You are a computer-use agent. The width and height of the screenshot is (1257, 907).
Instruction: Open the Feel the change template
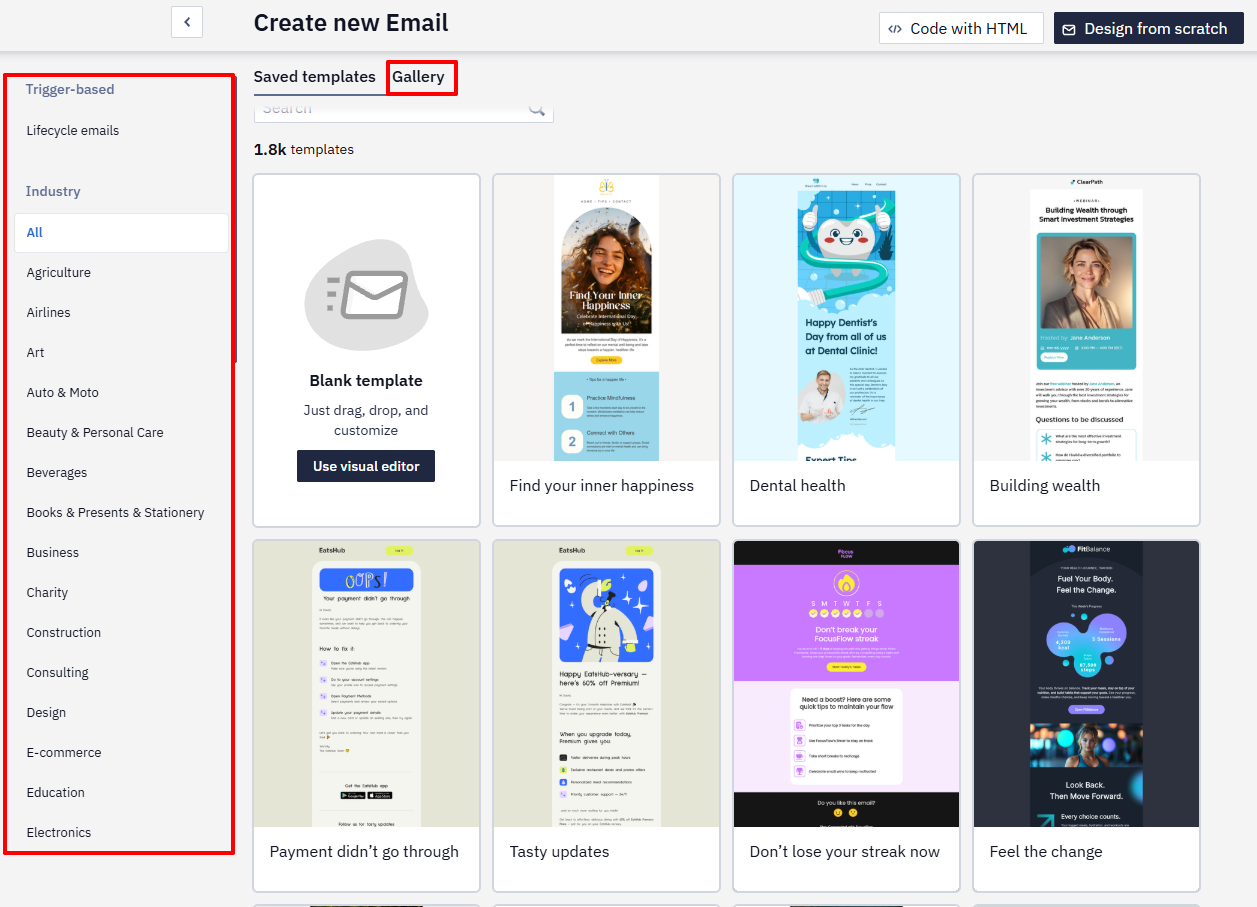(1086, 716)
